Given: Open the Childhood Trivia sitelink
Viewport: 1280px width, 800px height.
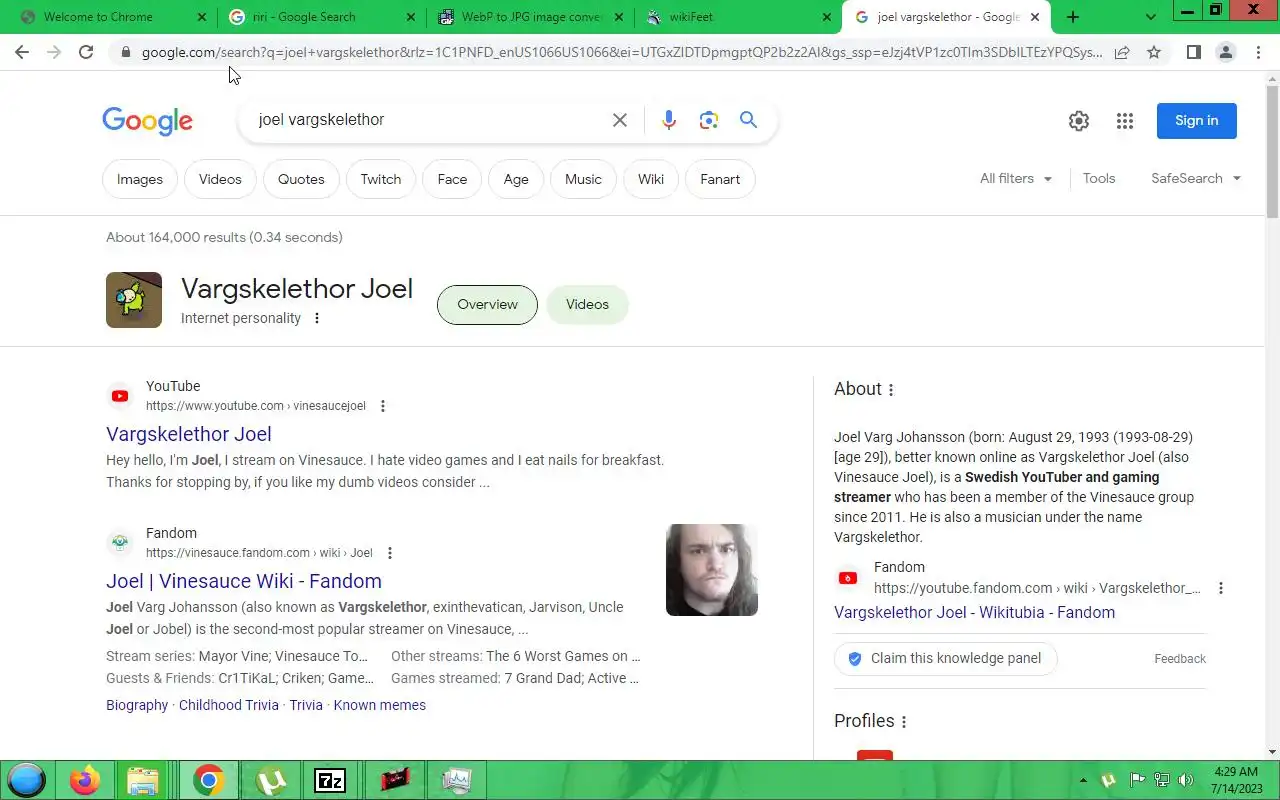Looking at the screenshot, I should (x=229, y=705).
